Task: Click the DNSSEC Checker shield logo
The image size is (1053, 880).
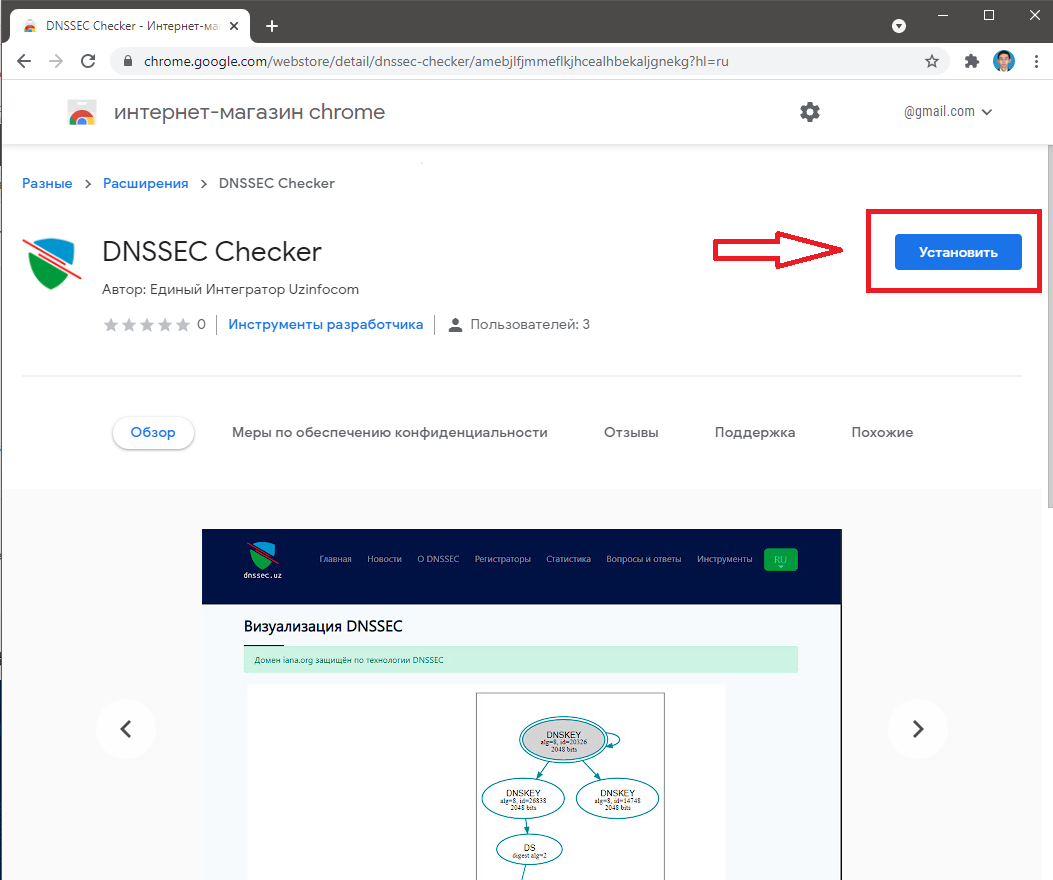Action: [x=52, y=263]
